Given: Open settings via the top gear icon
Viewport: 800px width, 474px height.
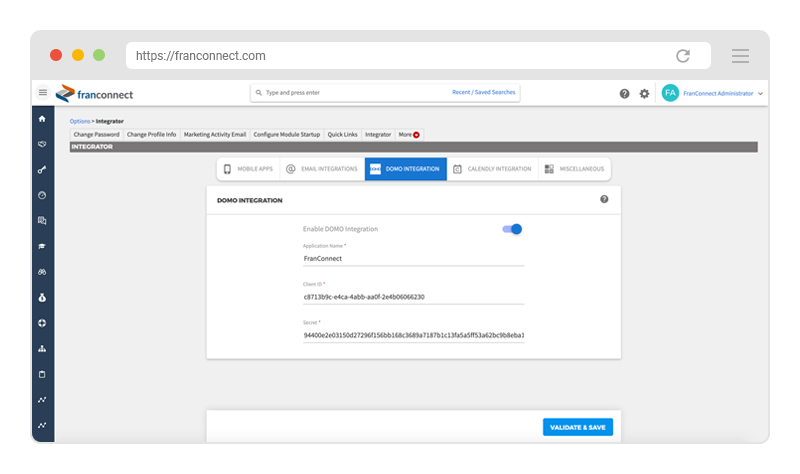Looking at the screenshot, I should 644,93.
